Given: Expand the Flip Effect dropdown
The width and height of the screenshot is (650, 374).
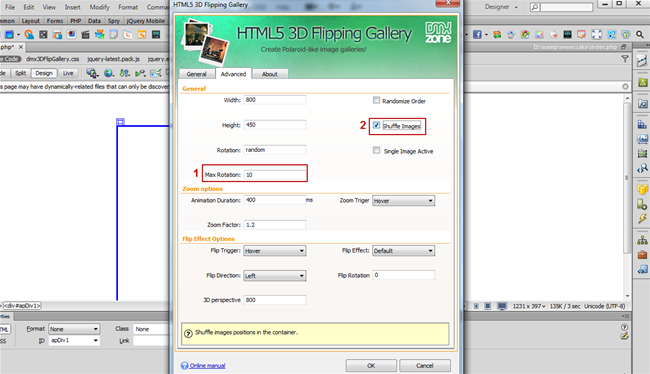Looking at the screenshot, I should [403, 251].
